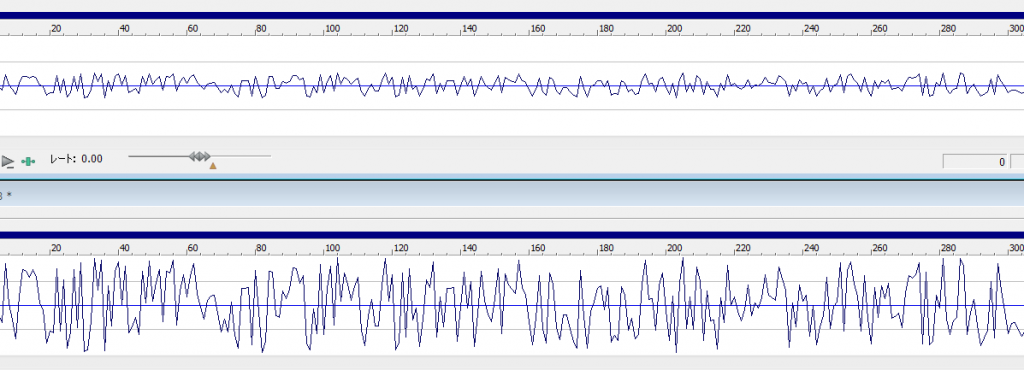Click the 40 mark on the upper ruler
This screenshot has width=1024, height=370.
tap(124, 29)
